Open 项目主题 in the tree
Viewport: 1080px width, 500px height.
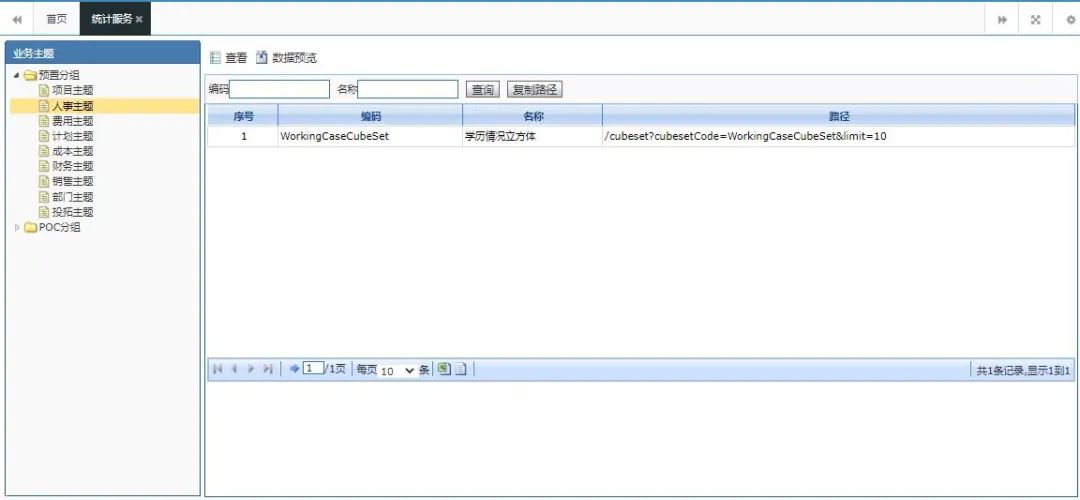click(x=72, y=90)
